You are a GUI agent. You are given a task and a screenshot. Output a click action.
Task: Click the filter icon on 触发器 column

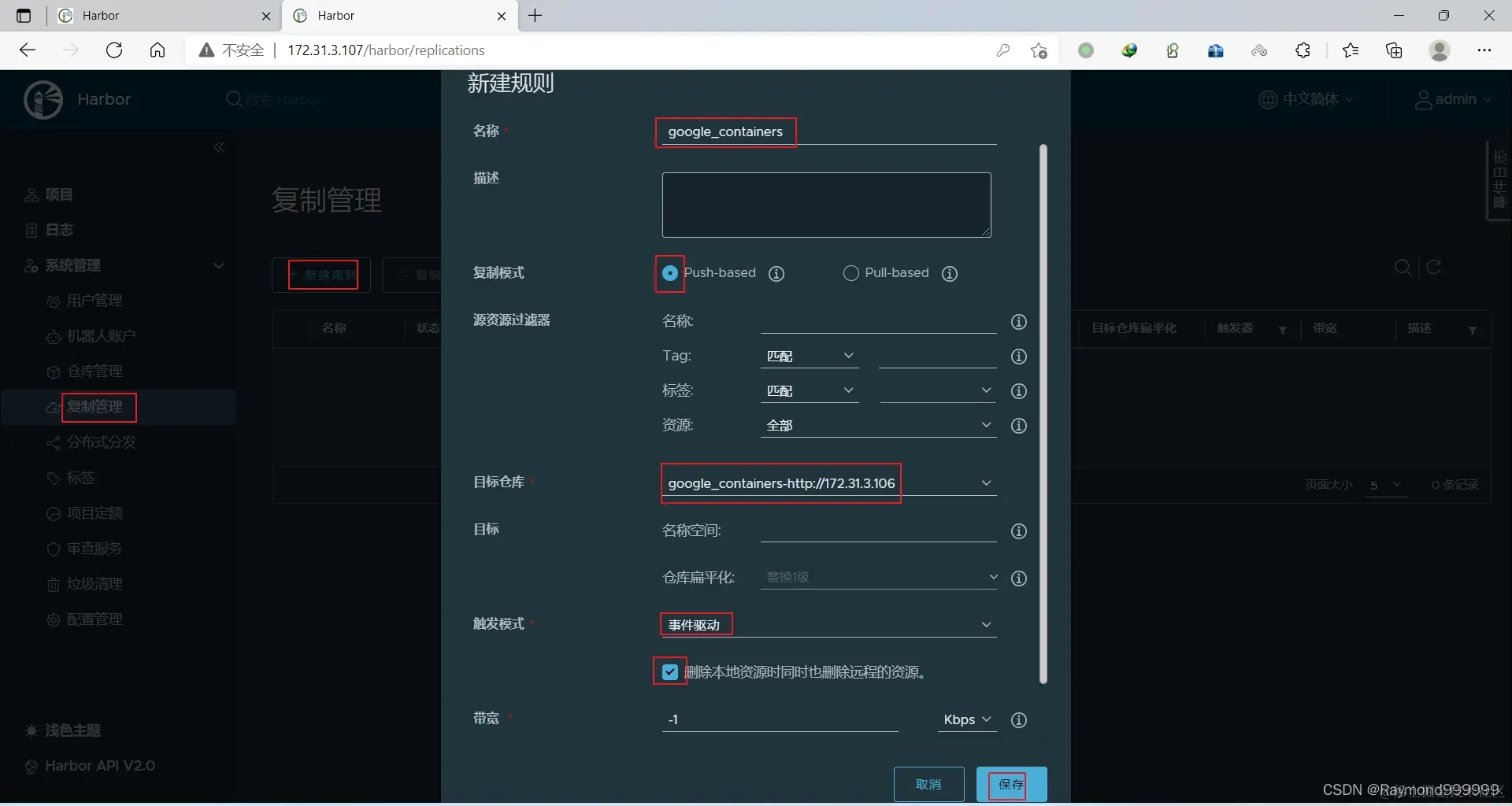1283,331
